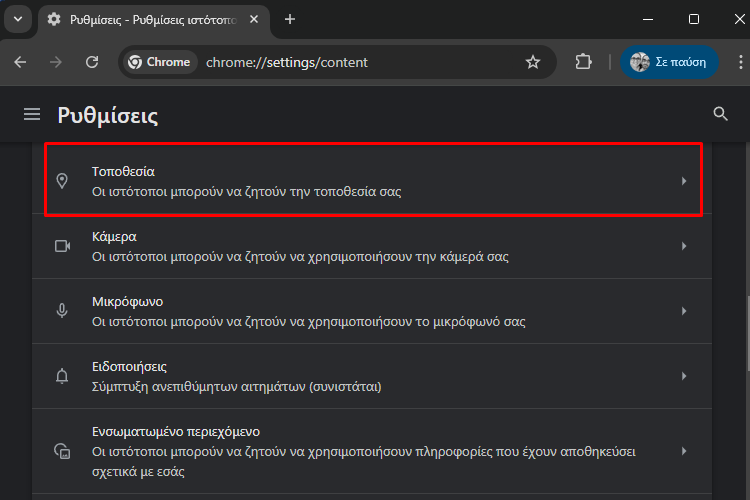Screen dimensions: 750x500
Task: Open the Extensions puzzle icon
Action: click(x=584, y=62)
